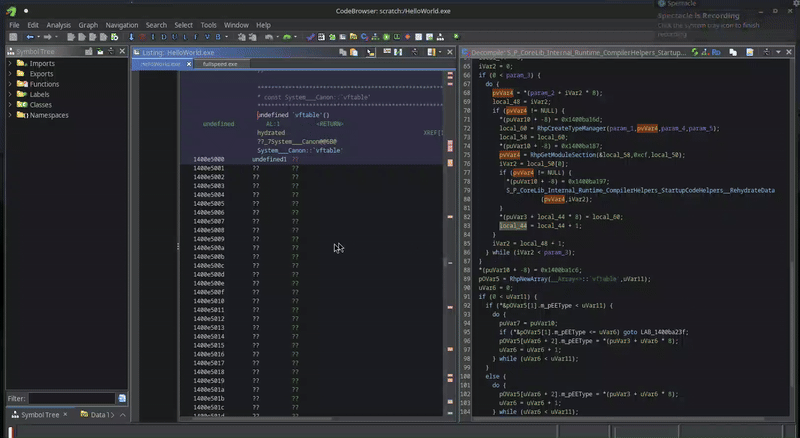Open the Decompile panel options dropdown arrow
The image size is (800, 438).
tap(778, 52)
